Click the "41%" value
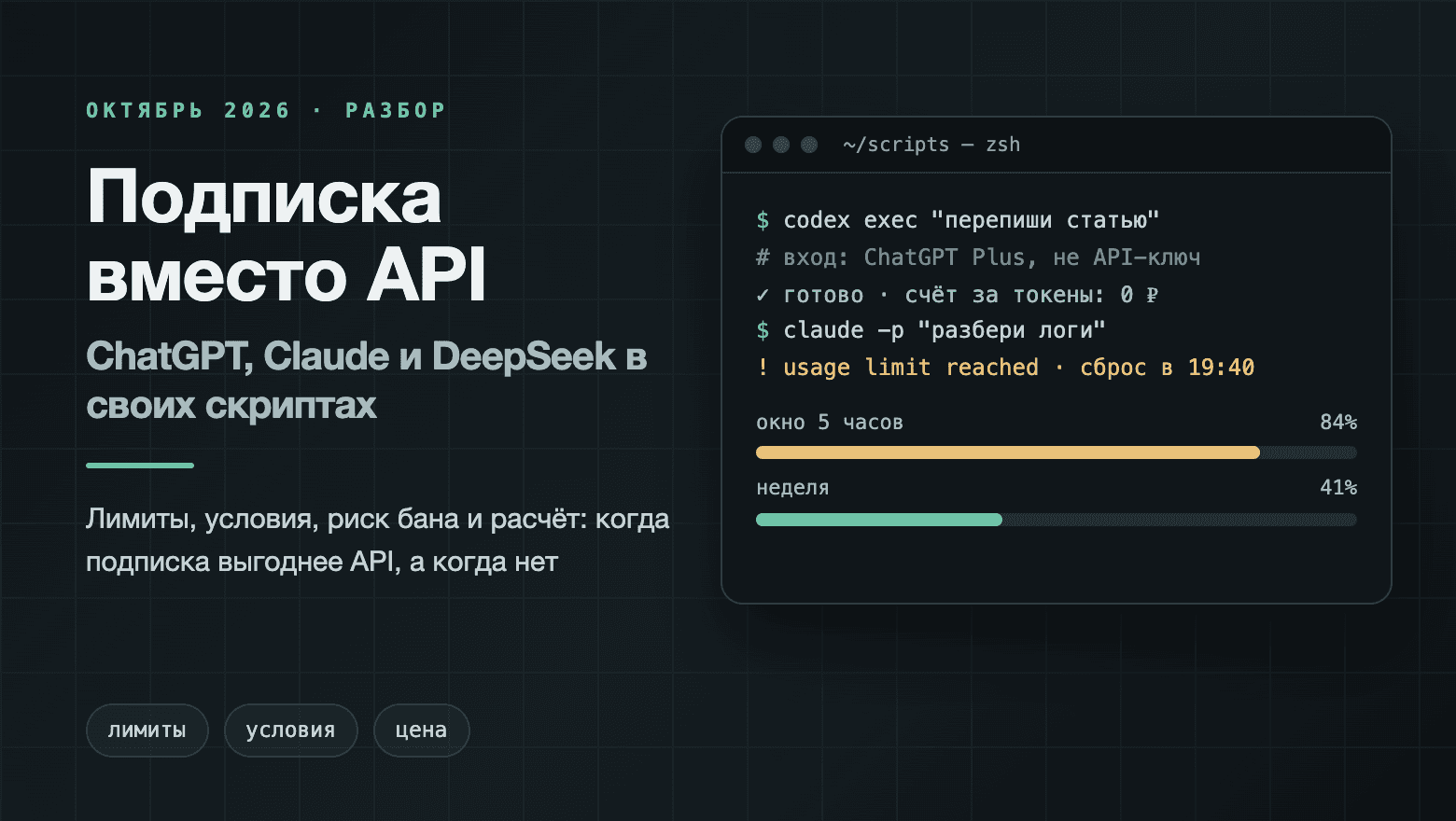 click(x=1338, y=488)
